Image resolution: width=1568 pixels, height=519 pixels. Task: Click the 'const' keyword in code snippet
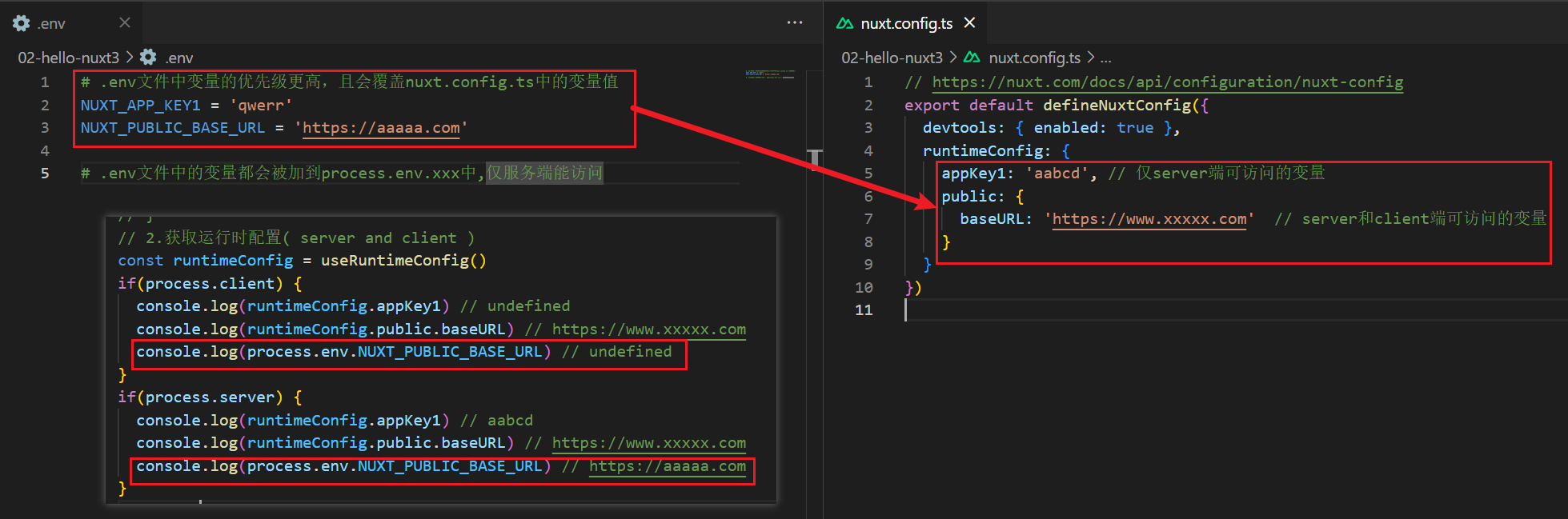pyautogui.click(x=140, y=261)
